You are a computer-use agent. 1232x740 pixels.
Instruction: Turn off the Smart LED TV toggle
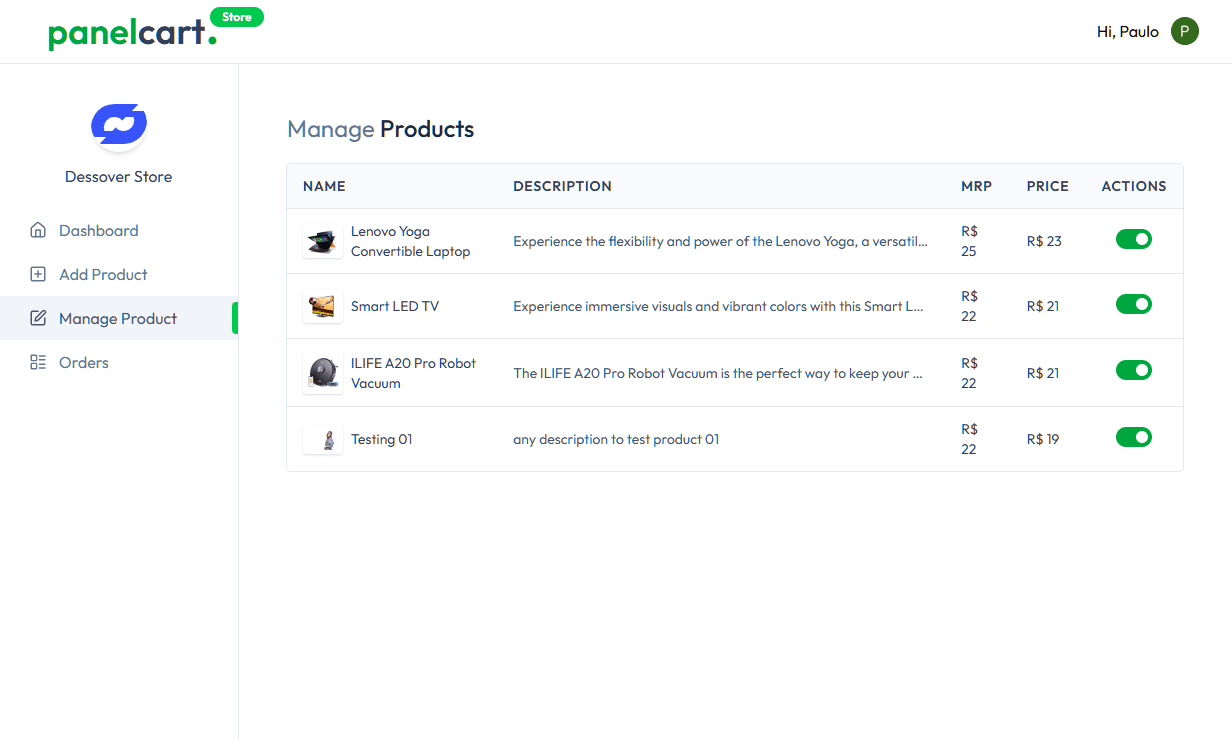pyautogui.click(x=1134, y=304)
